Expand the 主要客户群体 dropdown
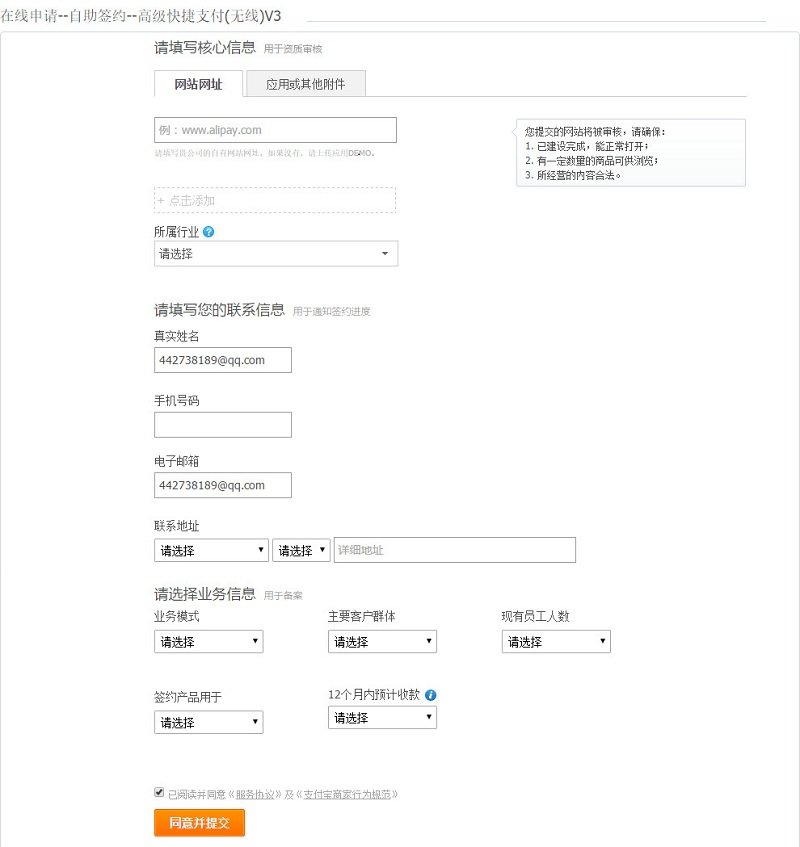The width and height of the screenshot is (800, 847). [382, 642]
